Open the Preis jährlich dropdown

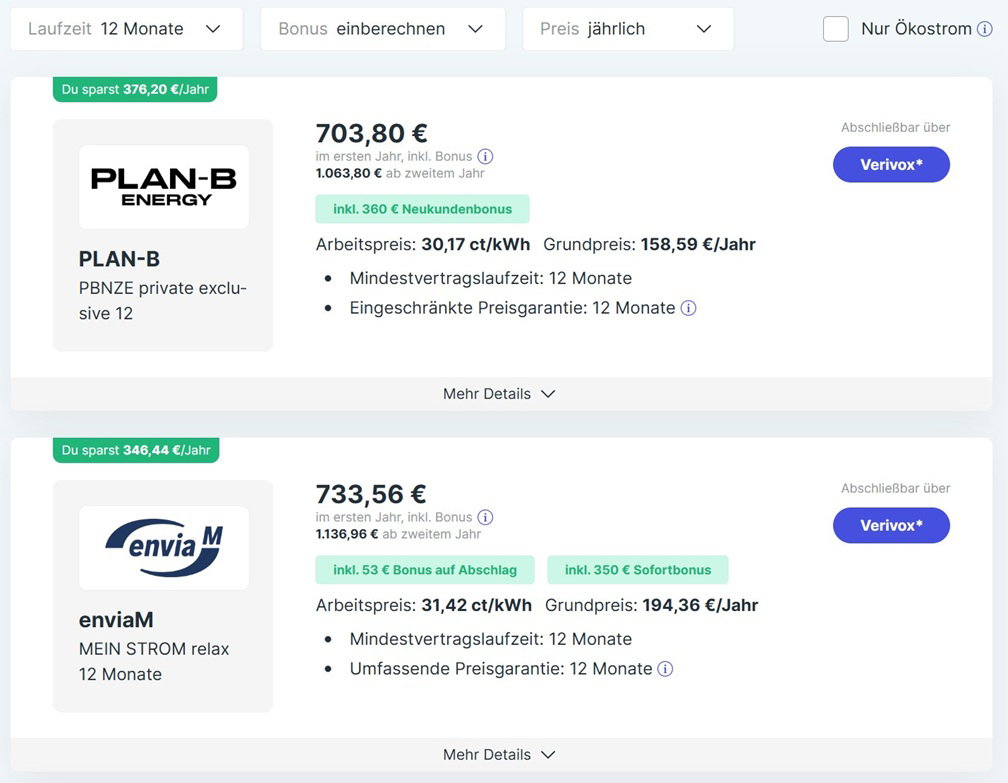[628, 29]
